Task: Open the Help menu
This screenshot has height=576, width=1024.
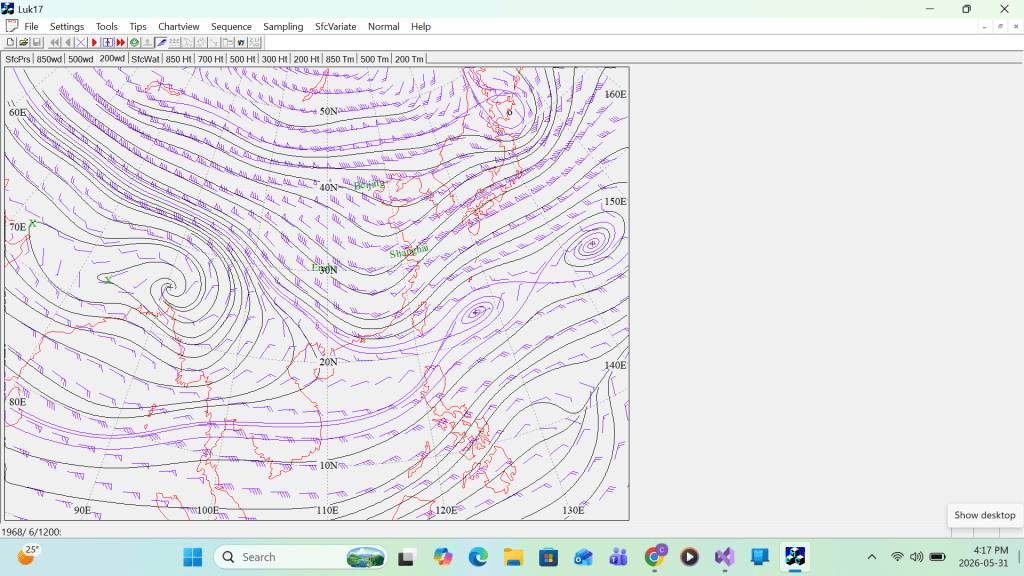Action: tap(421, 27)
